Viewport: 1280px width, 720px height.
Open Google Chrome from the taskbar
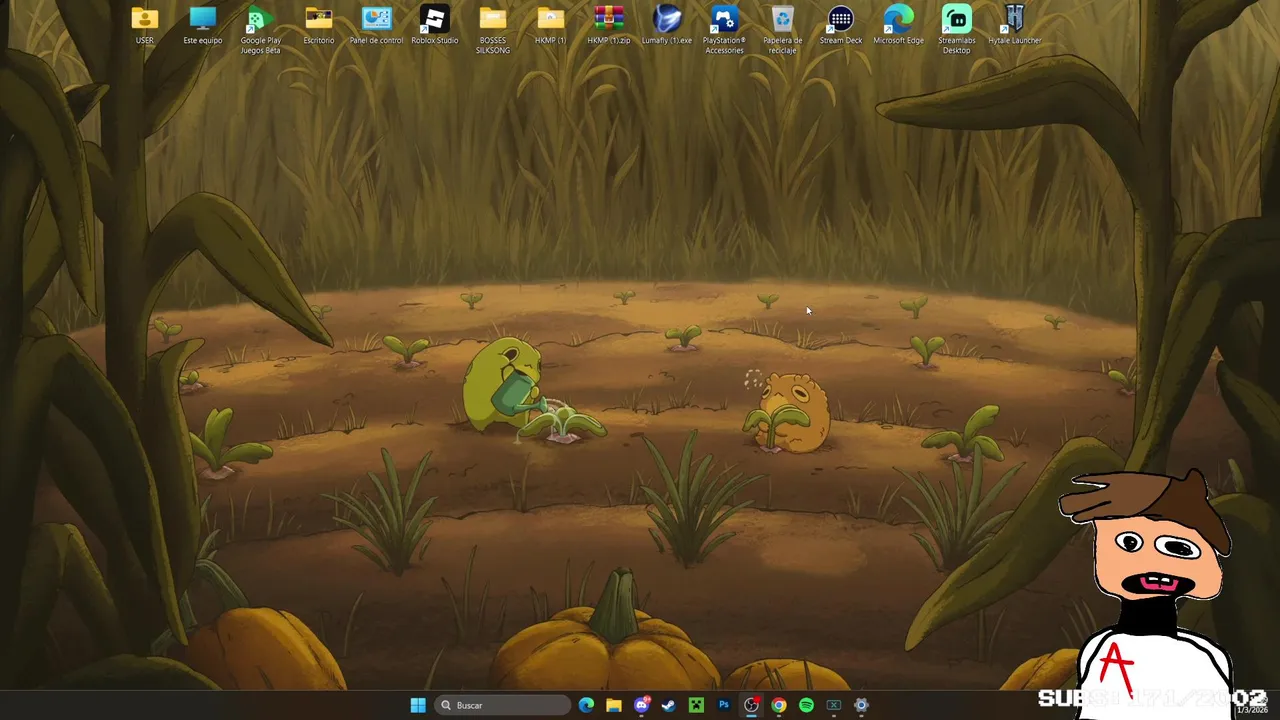(x=778, y=705)
